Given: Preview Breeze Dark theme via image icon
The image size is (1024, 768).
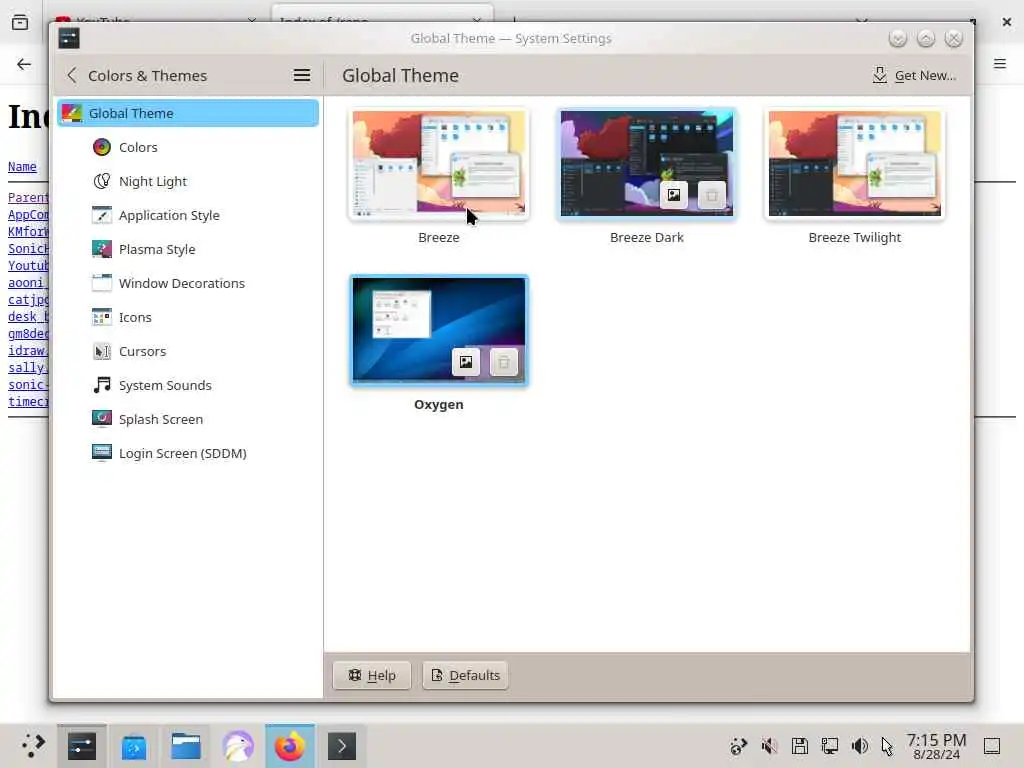Looking at the screenshot, I should click(674, 195).
